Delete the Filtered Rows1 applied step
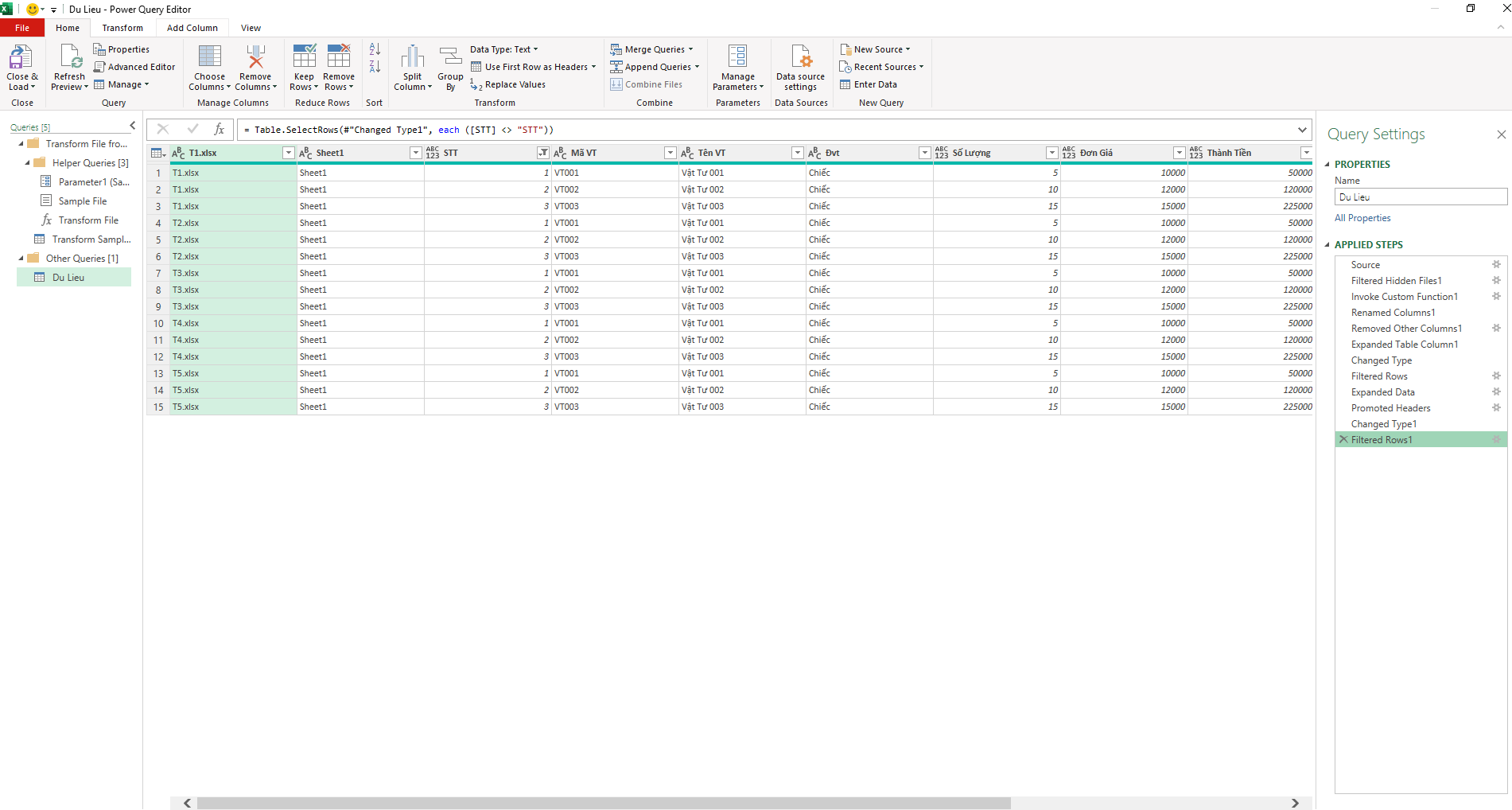The image size is (1512, 810). (1343, 439)
